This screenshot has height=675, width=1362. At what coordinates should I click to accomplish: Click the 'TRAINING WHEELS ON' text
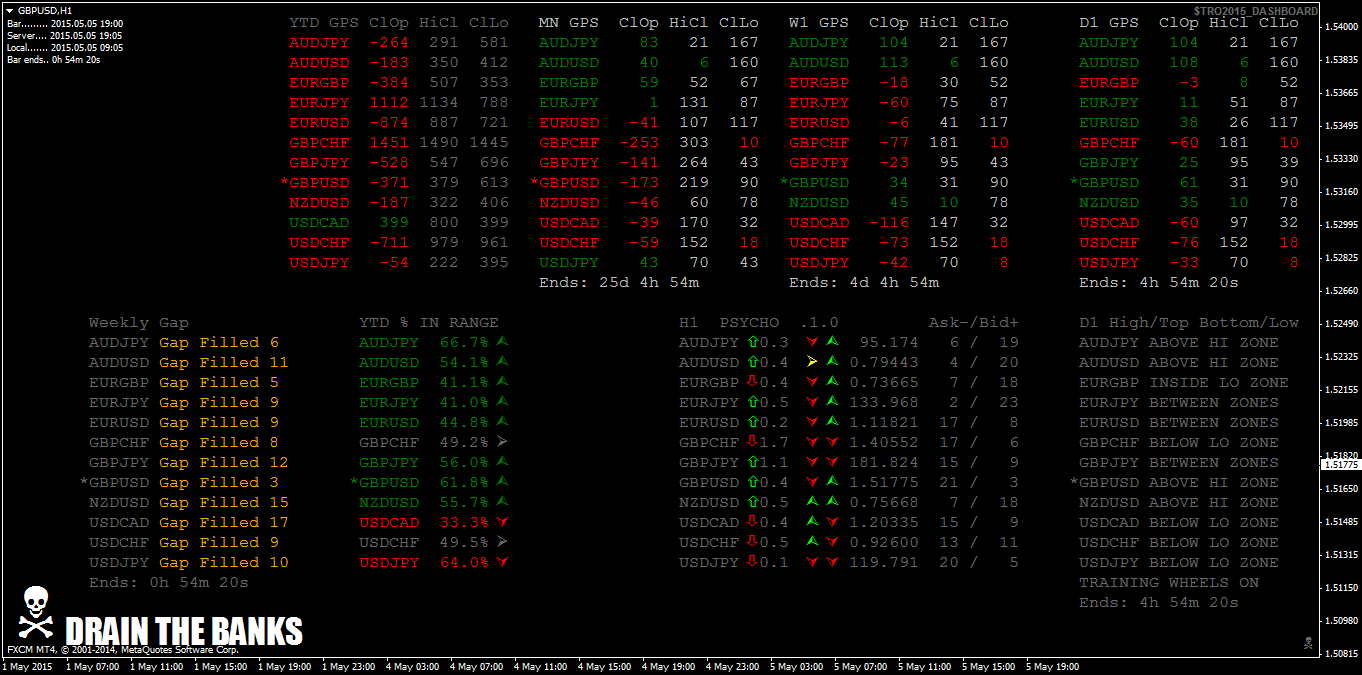[x=1169, y=582]
